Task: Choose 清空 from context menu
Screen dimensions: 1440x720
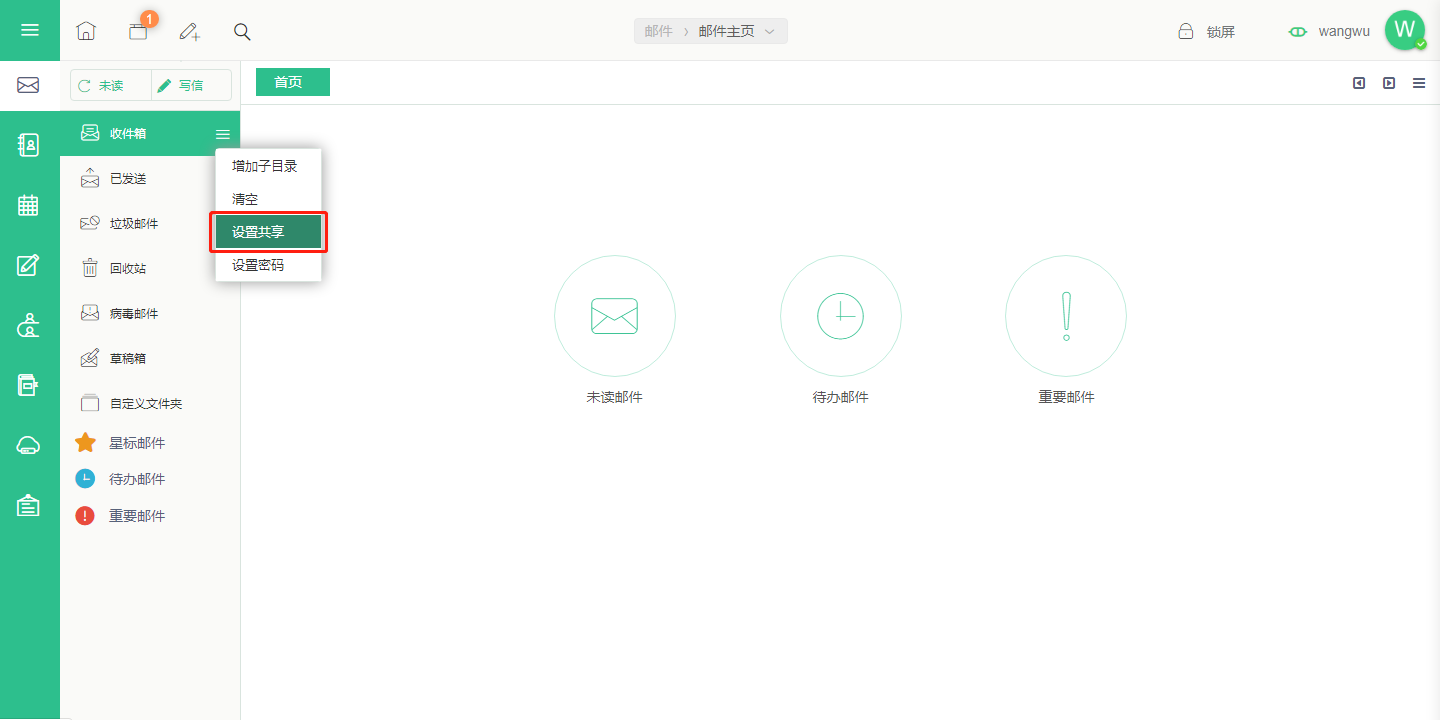Action: pyautogui.click(x=268, y=199)
